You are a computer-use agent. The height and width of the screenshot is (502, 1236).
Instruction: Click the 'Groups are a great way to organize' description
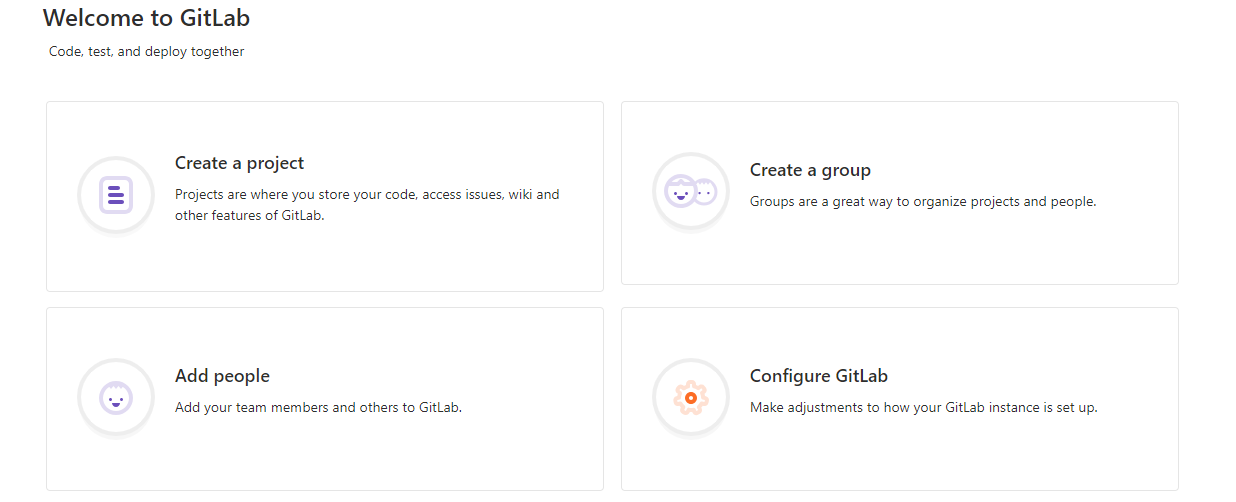(923, 201)
